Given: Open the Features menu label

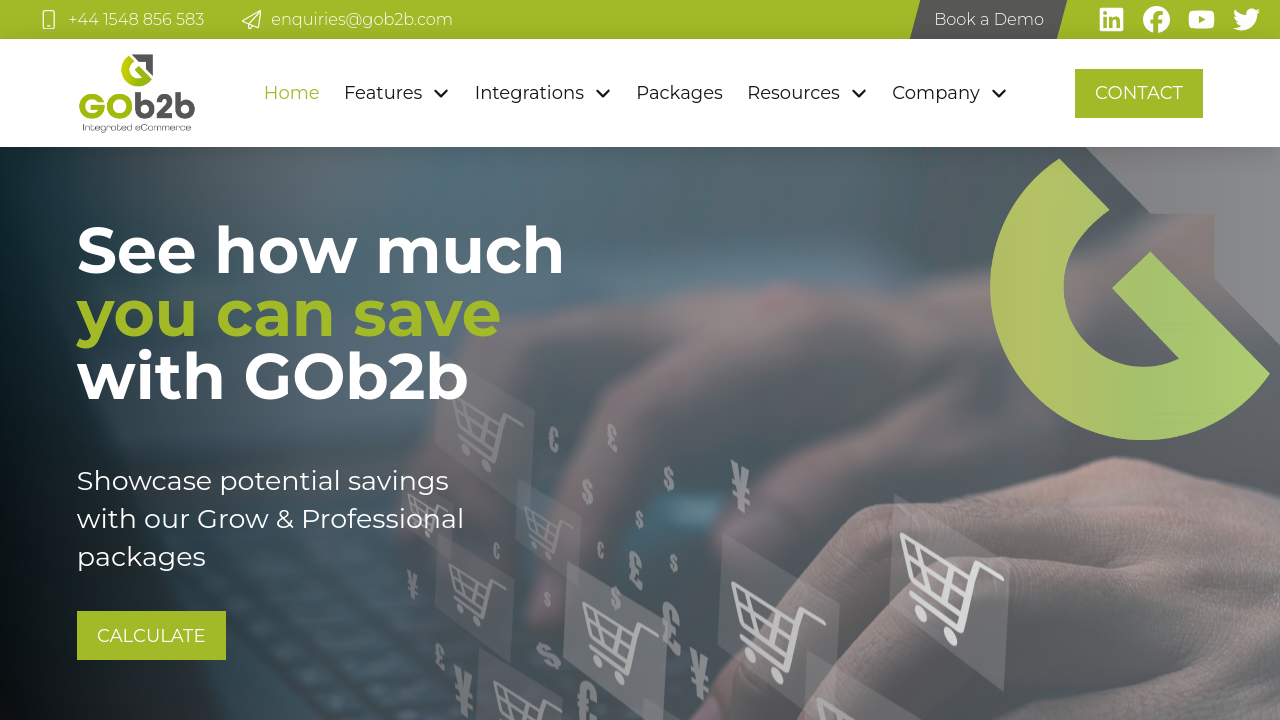Looking at the screenshot, I should coord(383,93).
